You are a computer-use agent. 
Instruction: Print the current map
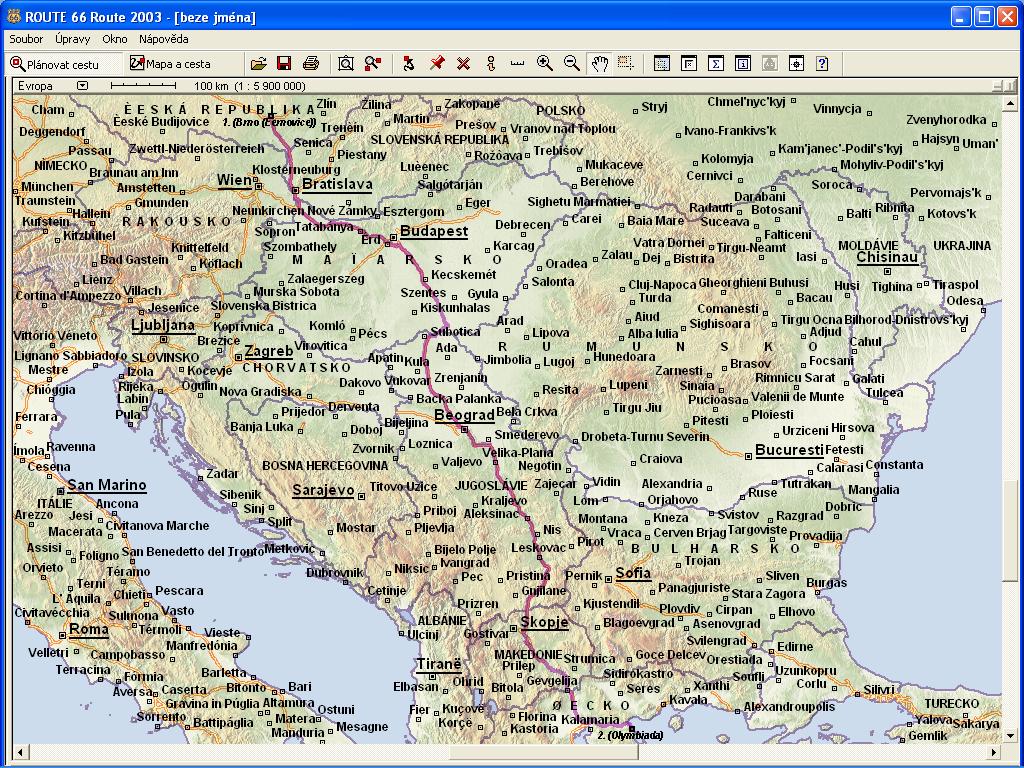coord(311,63)
